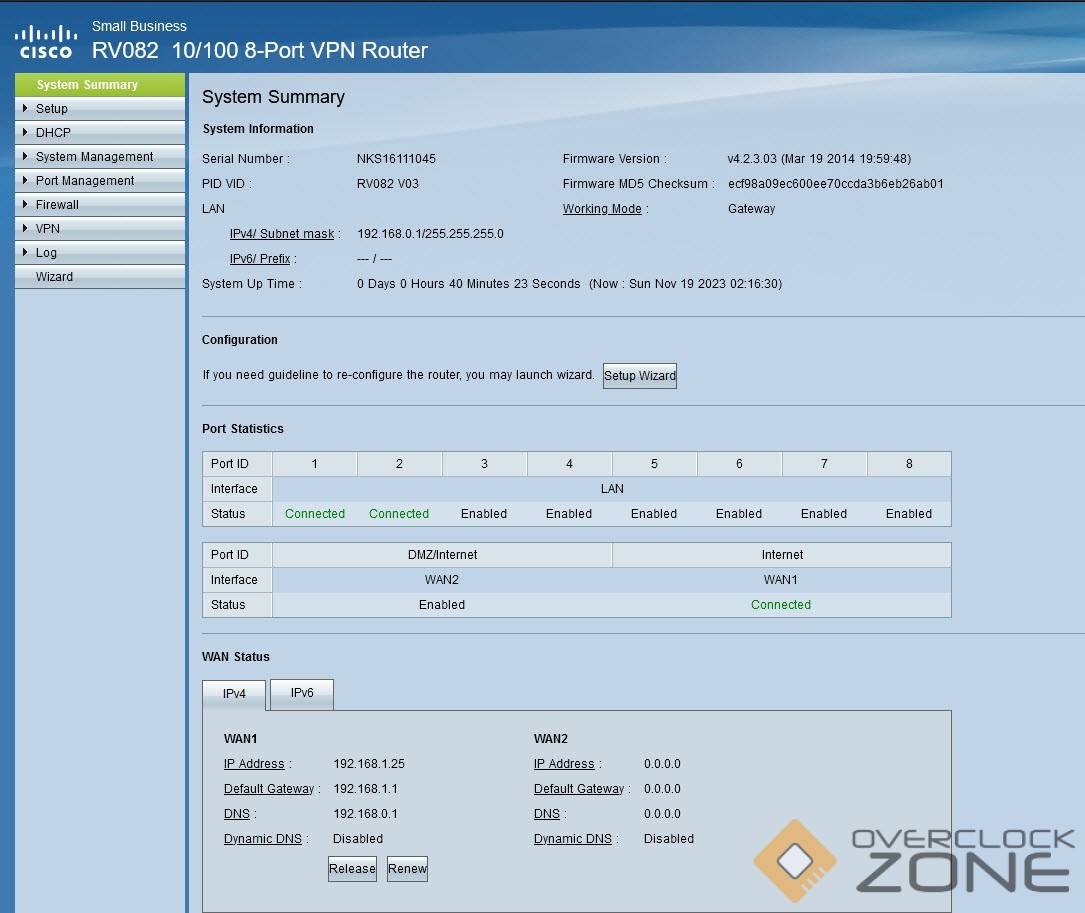Click port 5 Enabled status
This screenshot has width=1085, height=913.
coord(654,514)
